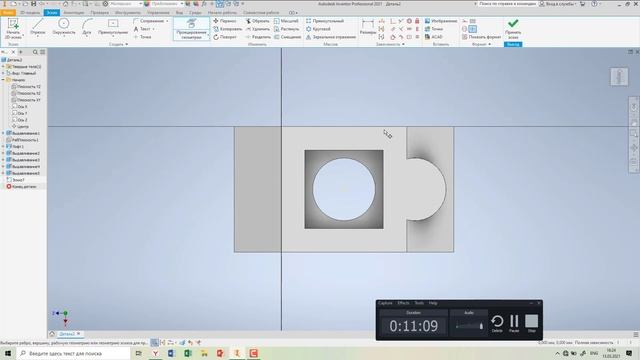Select the Дуга arc tool
Image resolution: width=640 pixels, height=360 pixels.
87,27
